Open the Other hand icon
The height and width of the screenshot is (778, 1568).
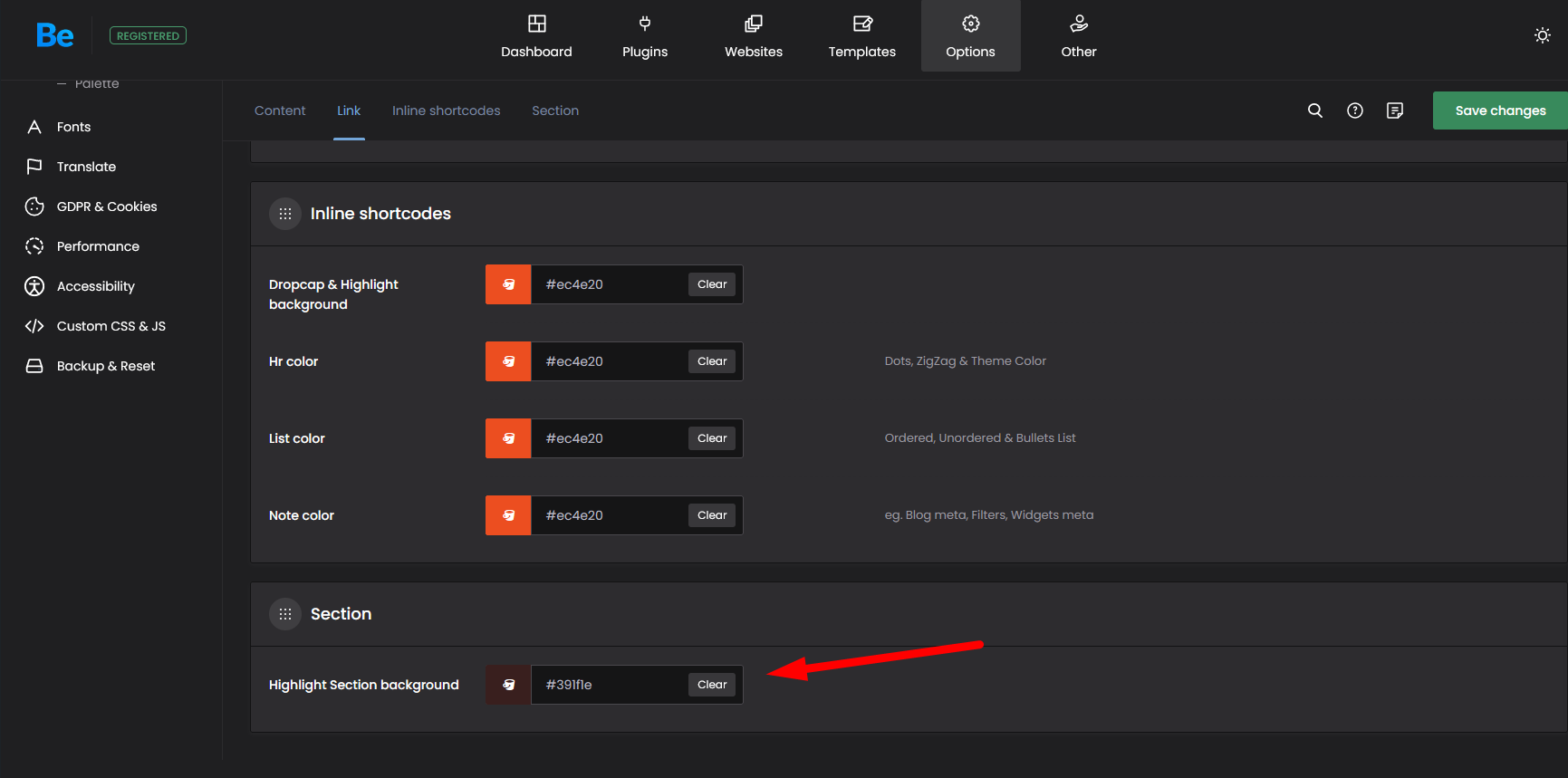coord(1079,24)
